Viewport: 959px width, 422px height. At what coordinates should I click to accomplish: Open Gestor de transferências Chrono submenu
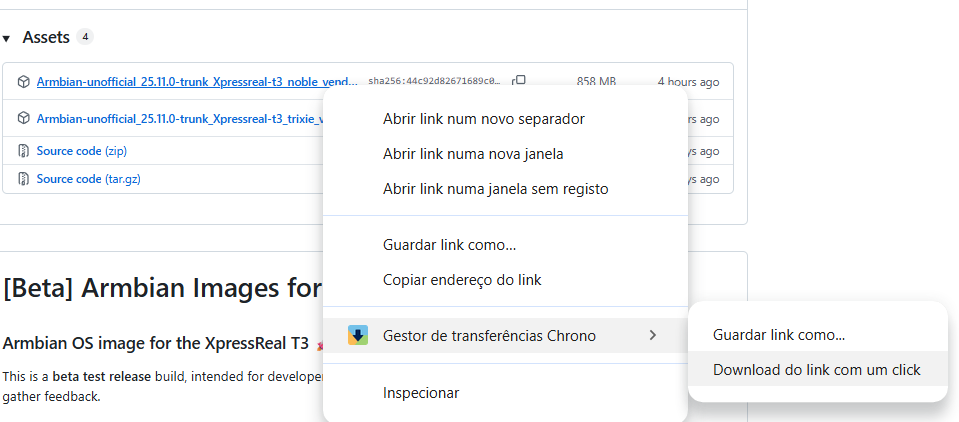505,335
